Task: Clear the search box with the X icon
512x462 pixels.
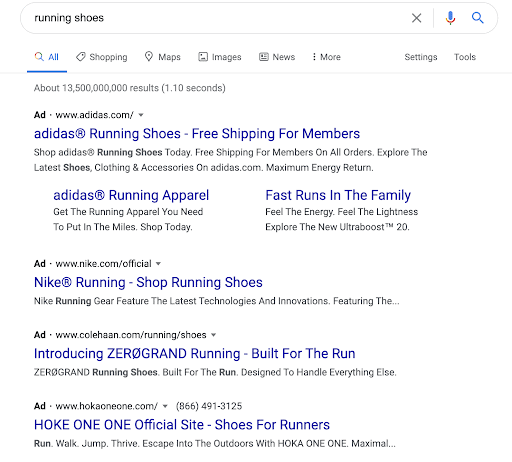Action: click(x=416, y=18)
